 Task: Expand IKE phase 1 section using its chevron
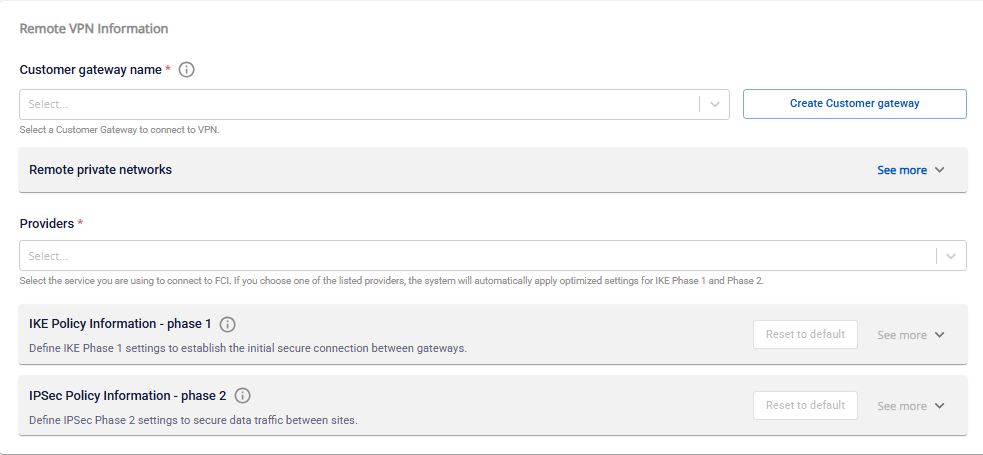[940, 335]
